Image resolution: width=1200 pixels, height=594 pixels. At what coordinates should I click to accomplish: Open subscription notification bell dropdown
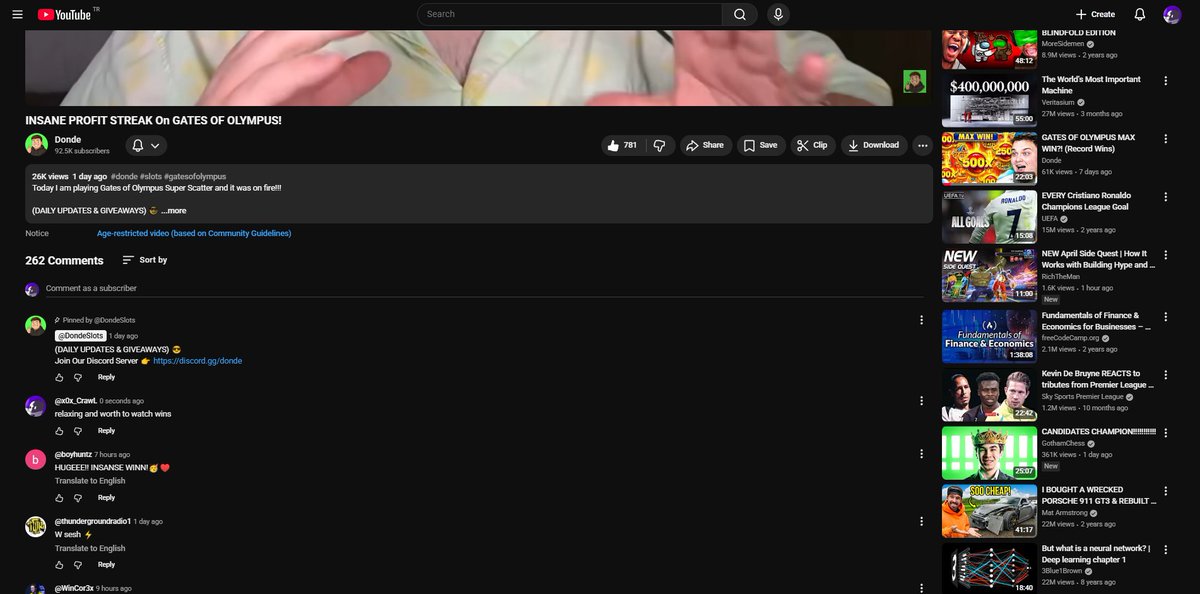(x=144, y=145)
